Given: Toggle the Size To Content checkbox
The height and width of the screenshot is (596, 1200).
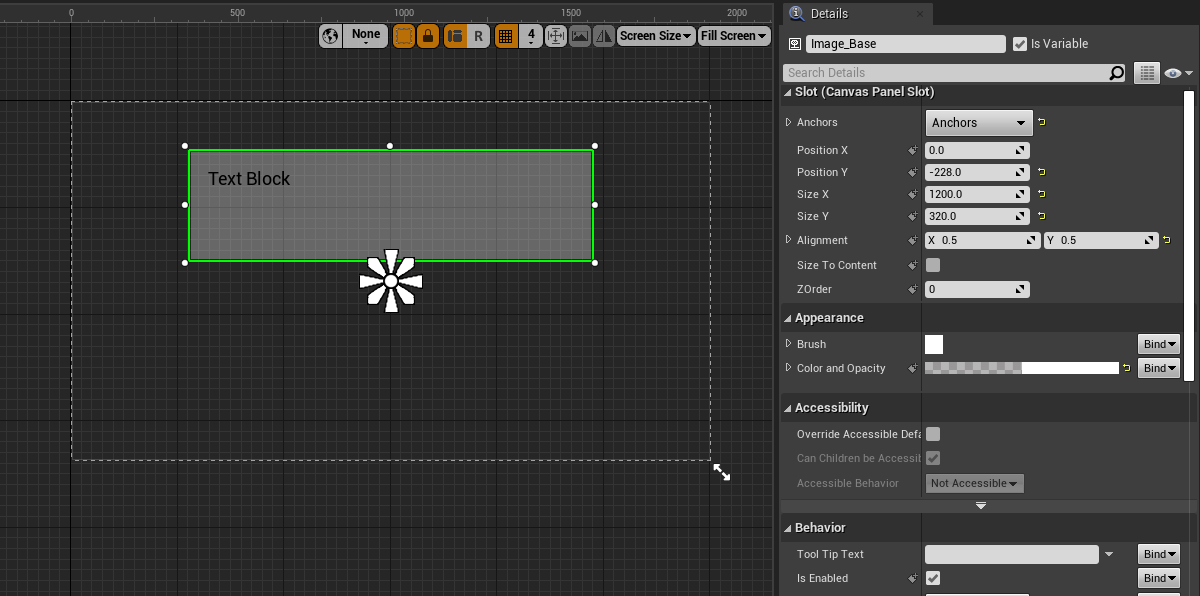Looking at the screenshot, I should coord(933,265).
